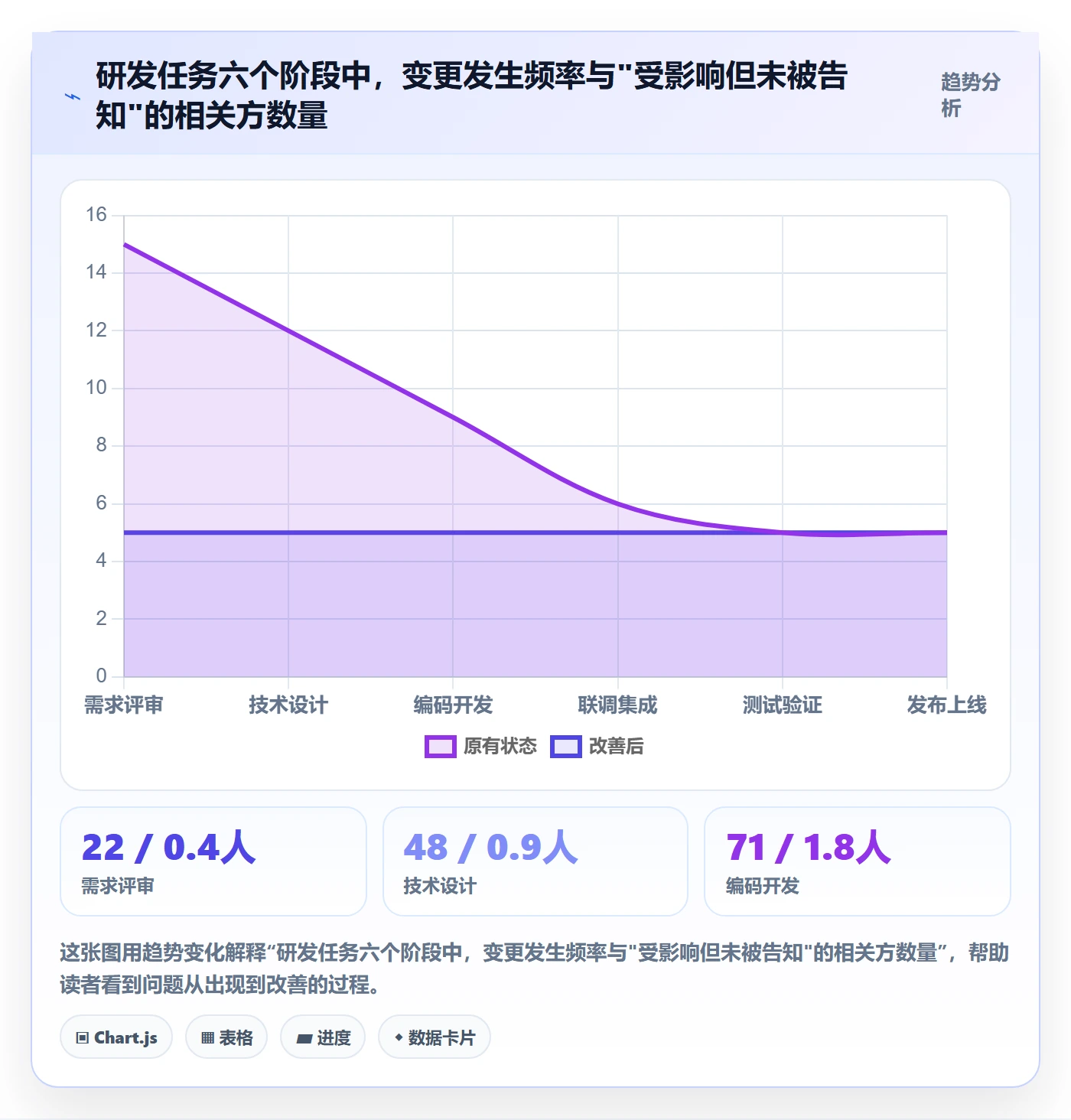The width and height of the screenshot is (1071, 1120).
Task: Open the 48 / 0.9人 技术设计 data card
Action: click(535, 861)
